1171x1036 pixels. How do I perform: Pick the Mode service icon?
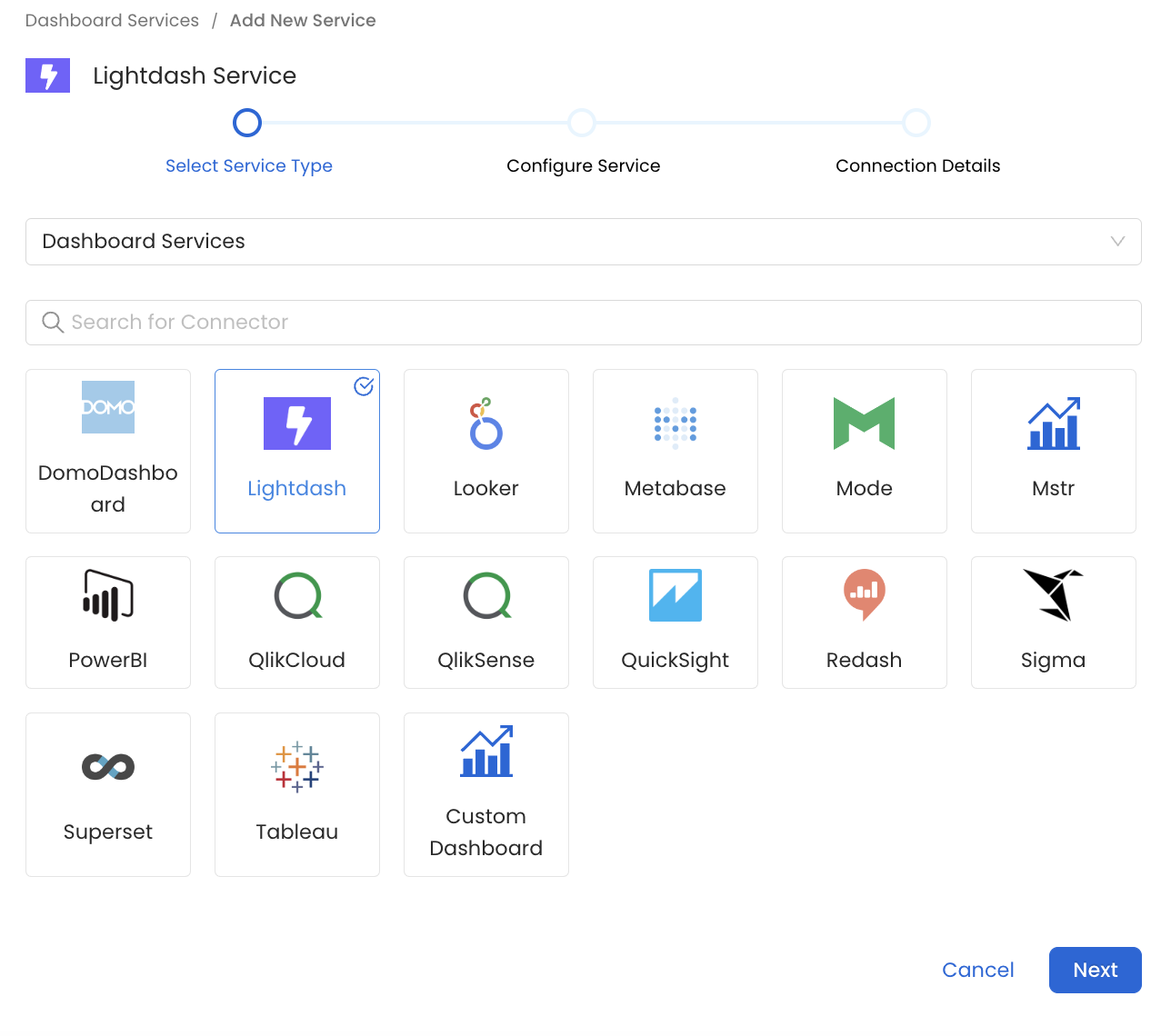click(864, 423)
